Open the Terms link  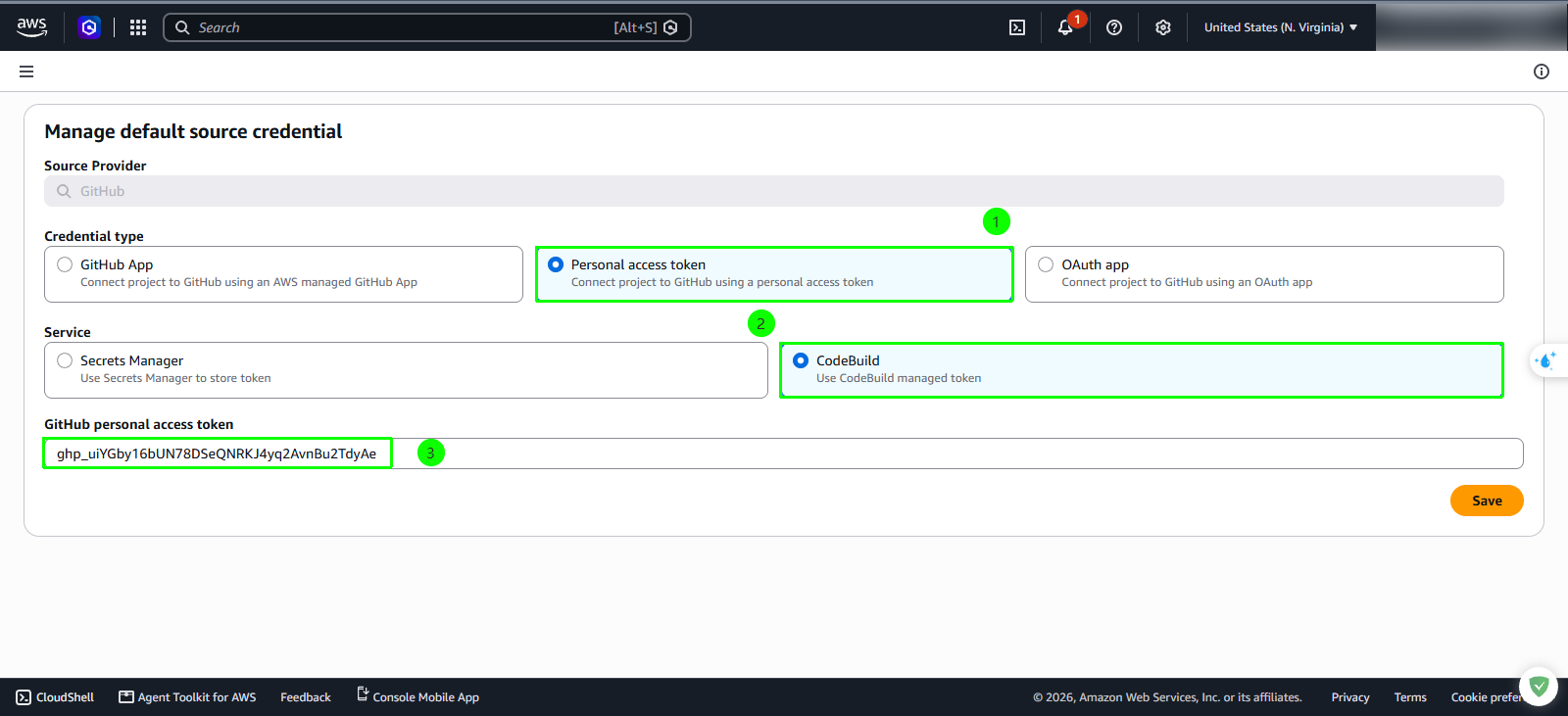point(1410,697)
